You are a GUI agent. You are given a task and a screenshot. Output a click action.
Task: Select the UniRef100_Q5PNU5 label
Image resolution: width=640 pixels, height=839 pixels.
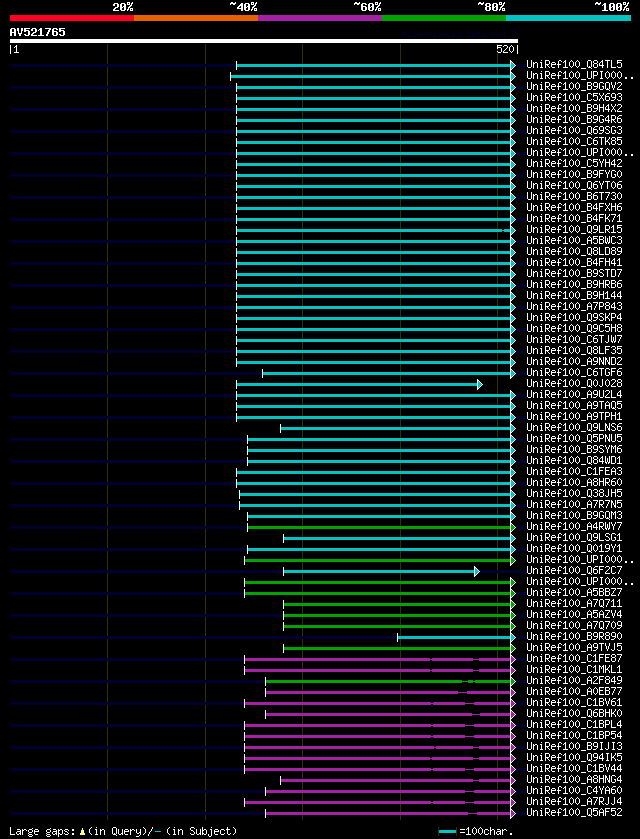tap(574, 439)
